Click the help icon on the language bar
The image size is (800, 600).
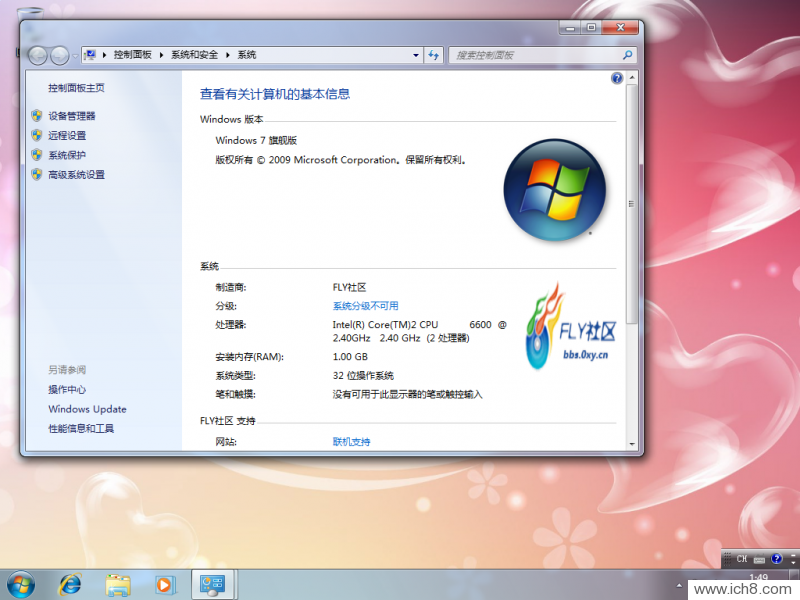point(777,559)
